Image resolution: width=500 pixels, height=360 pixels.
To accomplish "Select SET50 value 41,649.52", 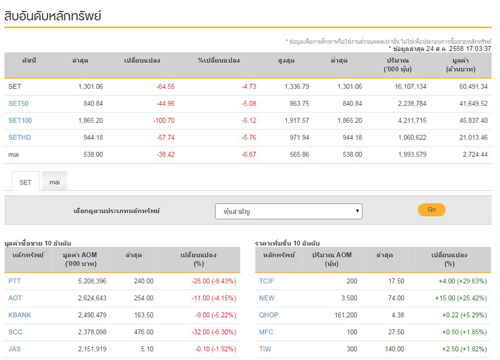I will [473, 104].
